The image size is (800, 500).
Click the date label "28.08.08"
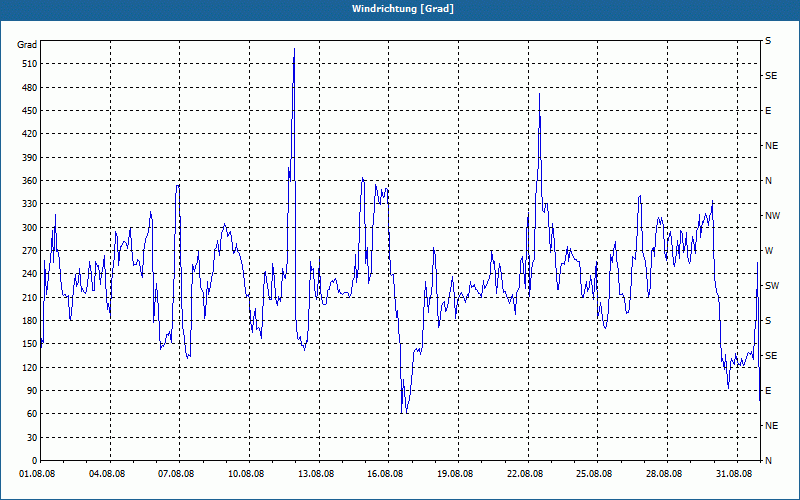tap(664, 474)
